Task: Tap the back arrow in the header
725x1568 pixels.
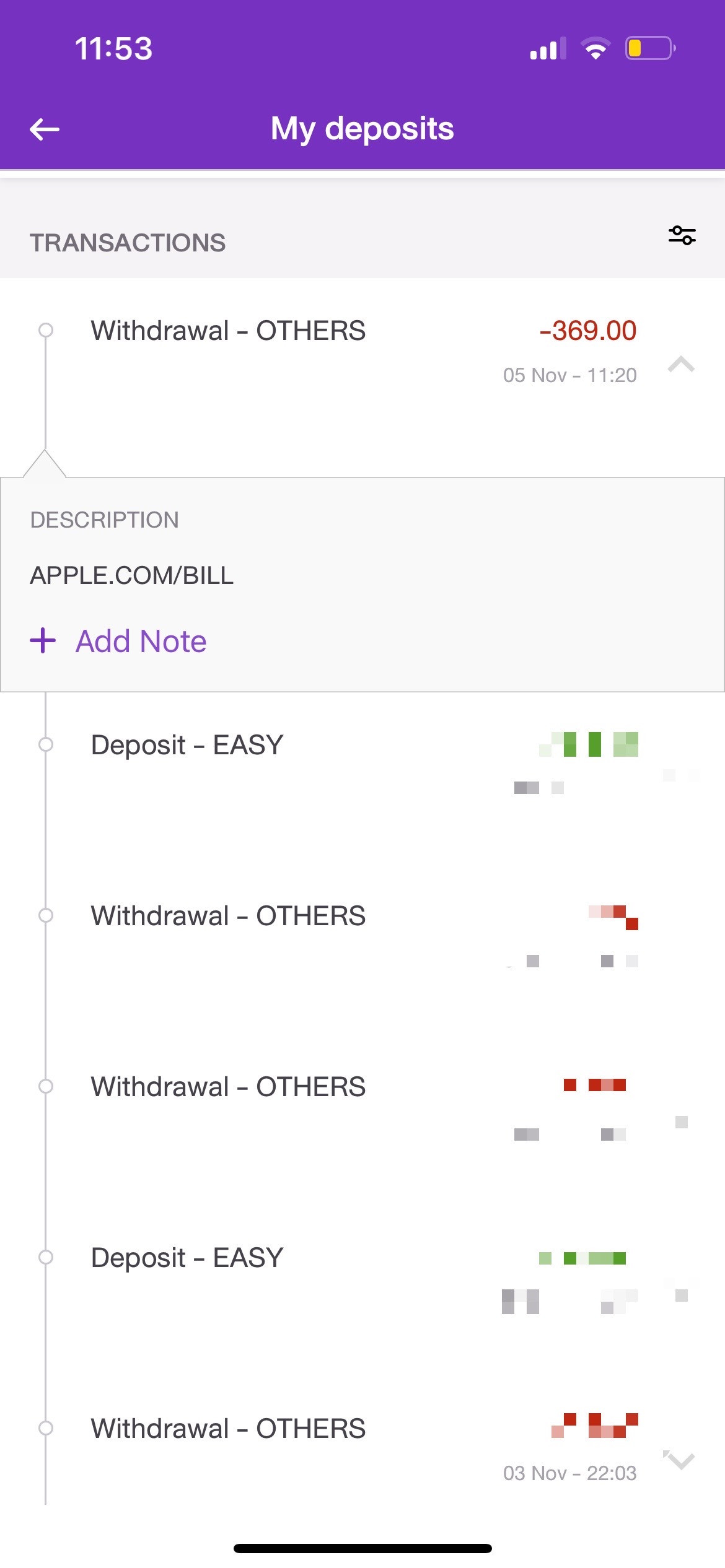Action: [45, 129]
